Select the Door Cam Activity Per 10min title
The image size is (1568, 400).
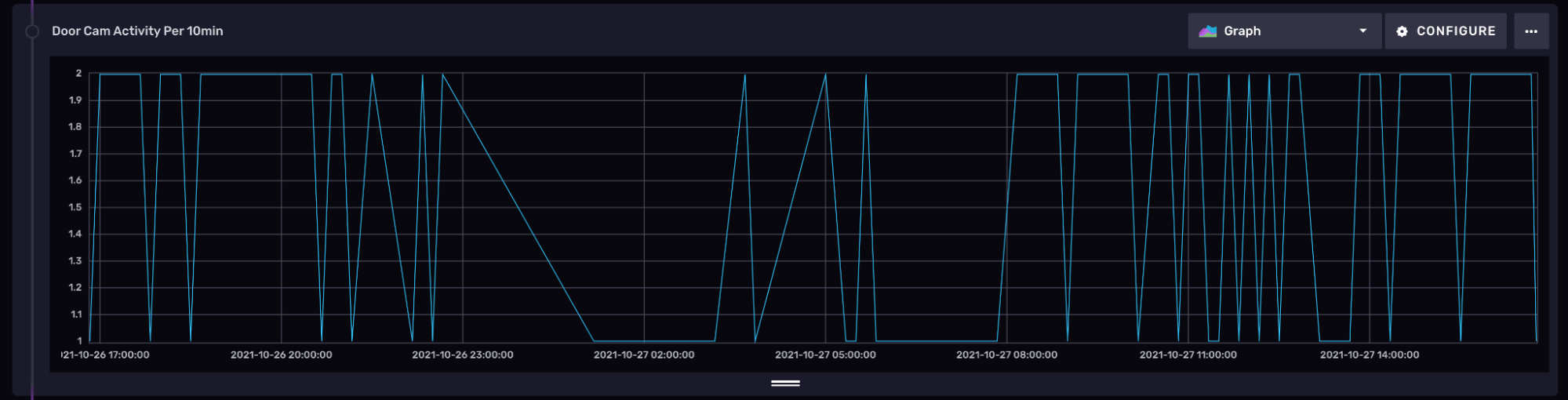pos(137,31)
